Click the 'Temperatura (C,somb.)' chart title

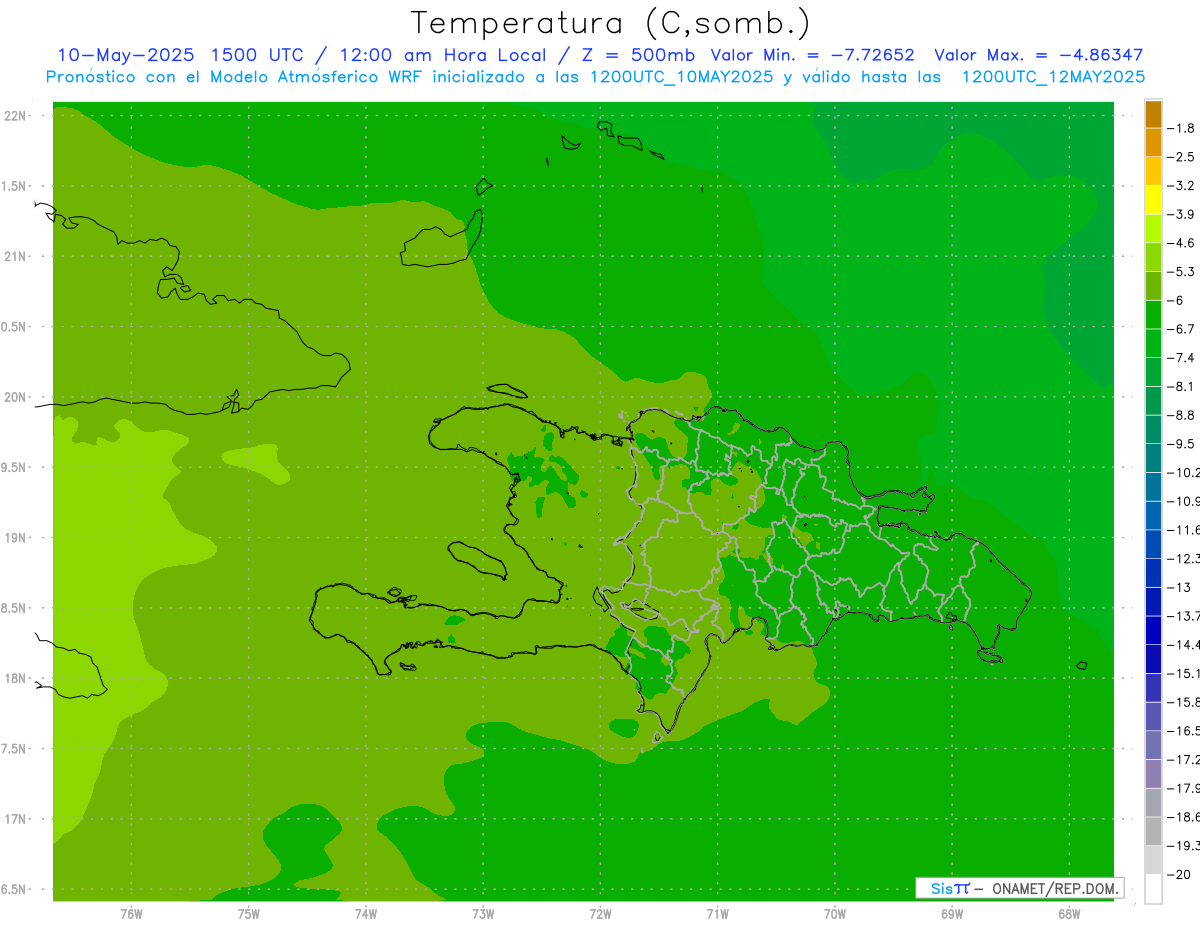[x=611, y=23]
